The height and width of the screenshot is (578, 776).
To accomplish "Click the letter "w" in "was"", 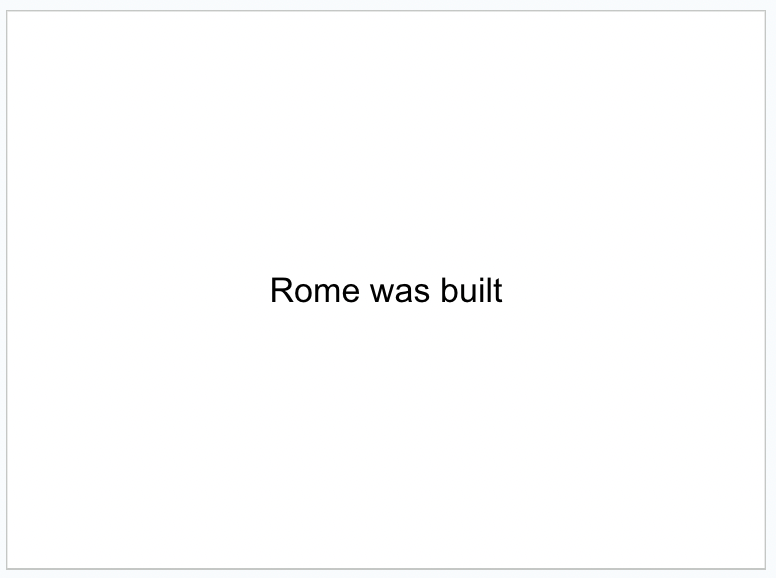I will 383,293.
